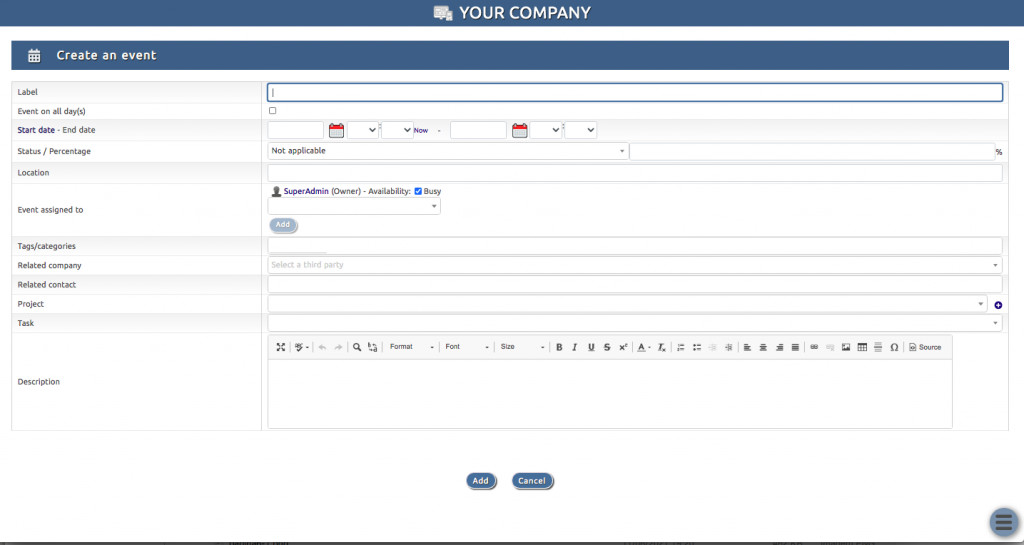Decrease indent in the description editor
Screen dimensions: 1024x545
click(x=712, y=347)
